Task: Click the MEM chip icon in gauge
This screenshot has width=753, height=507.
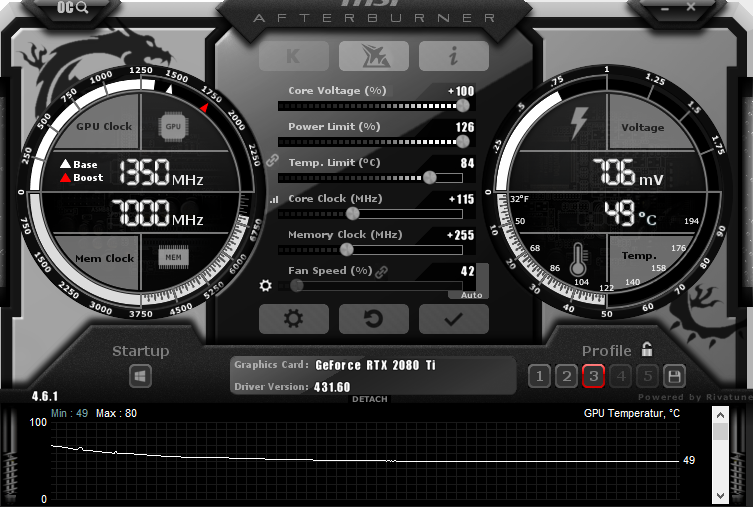Action: tap(173, 257)
